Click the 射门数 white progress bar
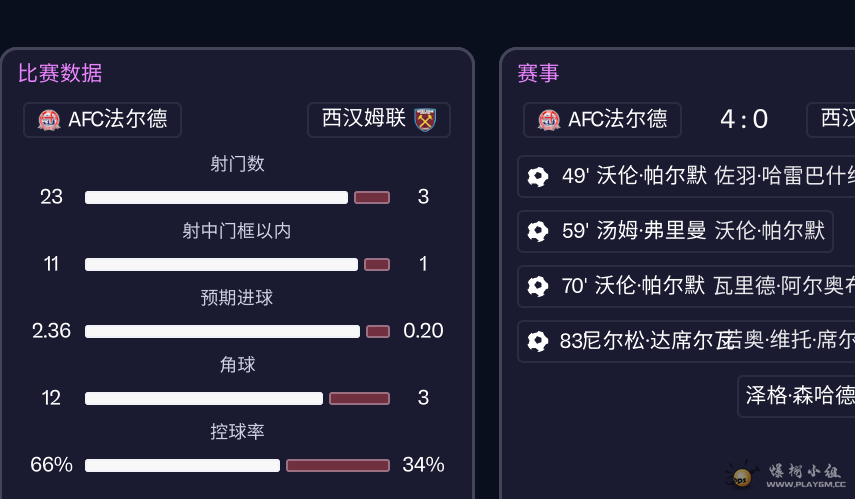The width and height of the screenshot is (855, 499). pos(216,197)
